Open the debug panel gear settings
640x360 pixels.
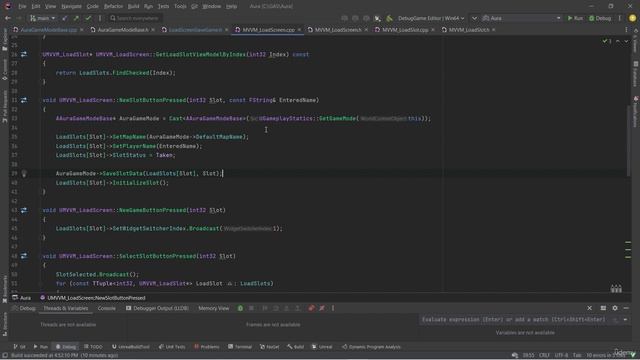pyautogui.click(x=615, y=308)
